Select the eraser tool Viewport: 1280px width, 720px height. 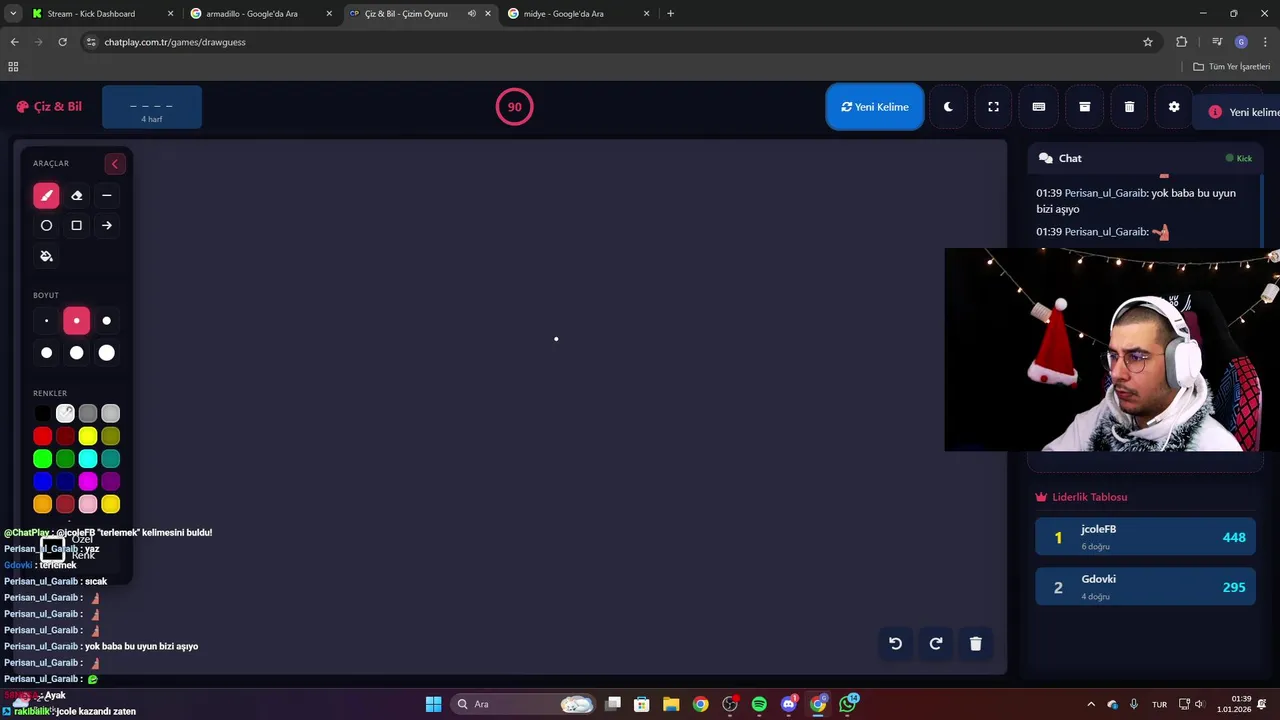[x=76, y=196]
